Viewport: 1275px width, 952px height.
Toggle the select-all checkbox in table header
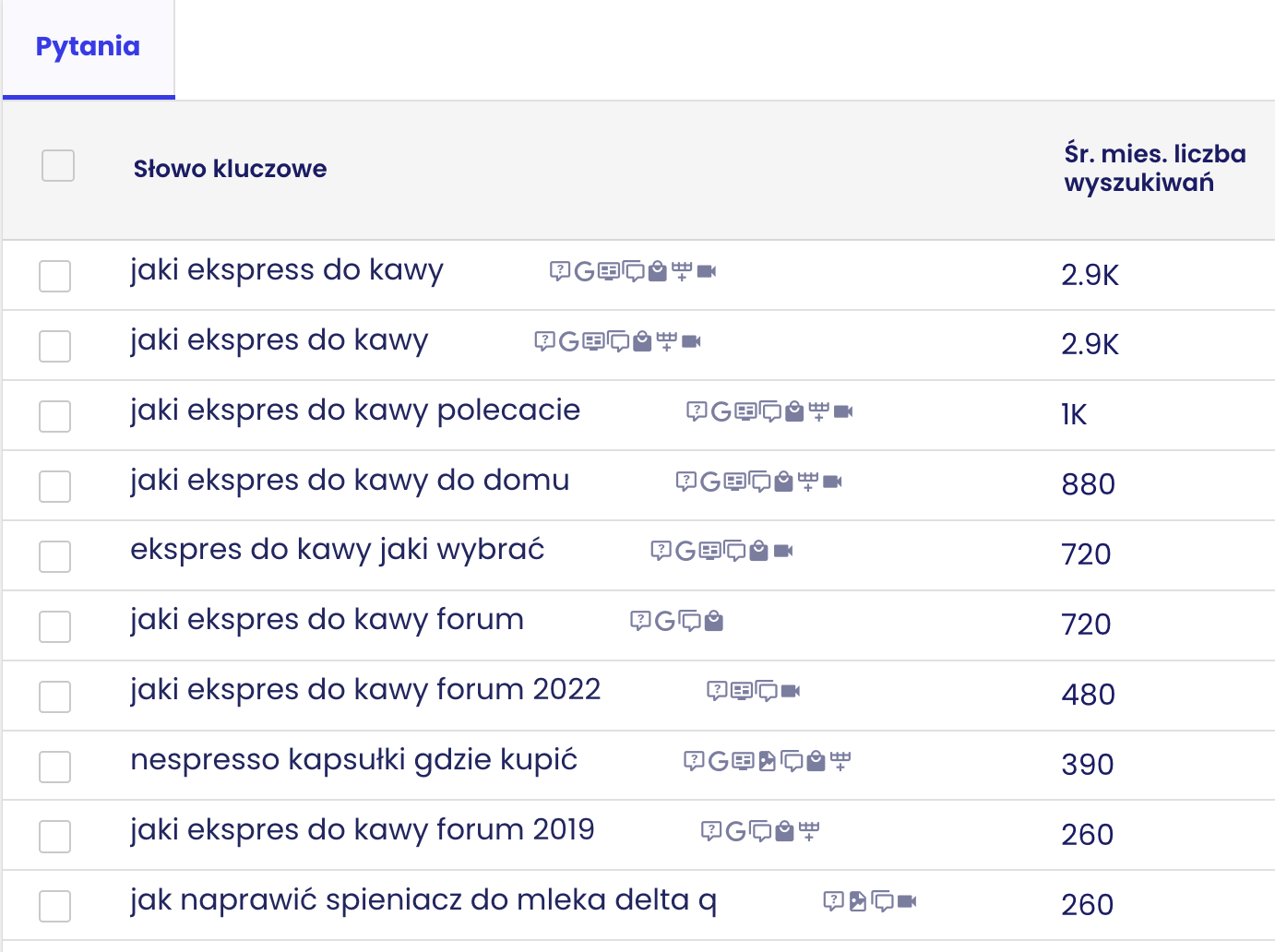(58, 166)
